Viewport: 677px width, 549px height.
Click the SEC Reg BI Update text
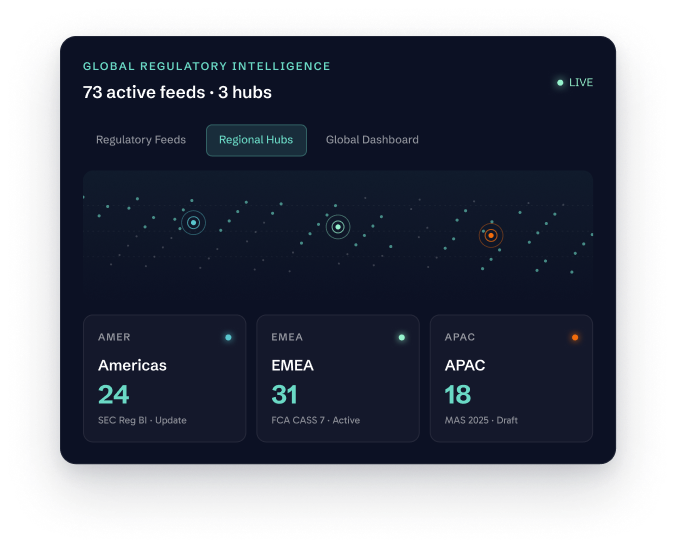[x=142, y=420]
